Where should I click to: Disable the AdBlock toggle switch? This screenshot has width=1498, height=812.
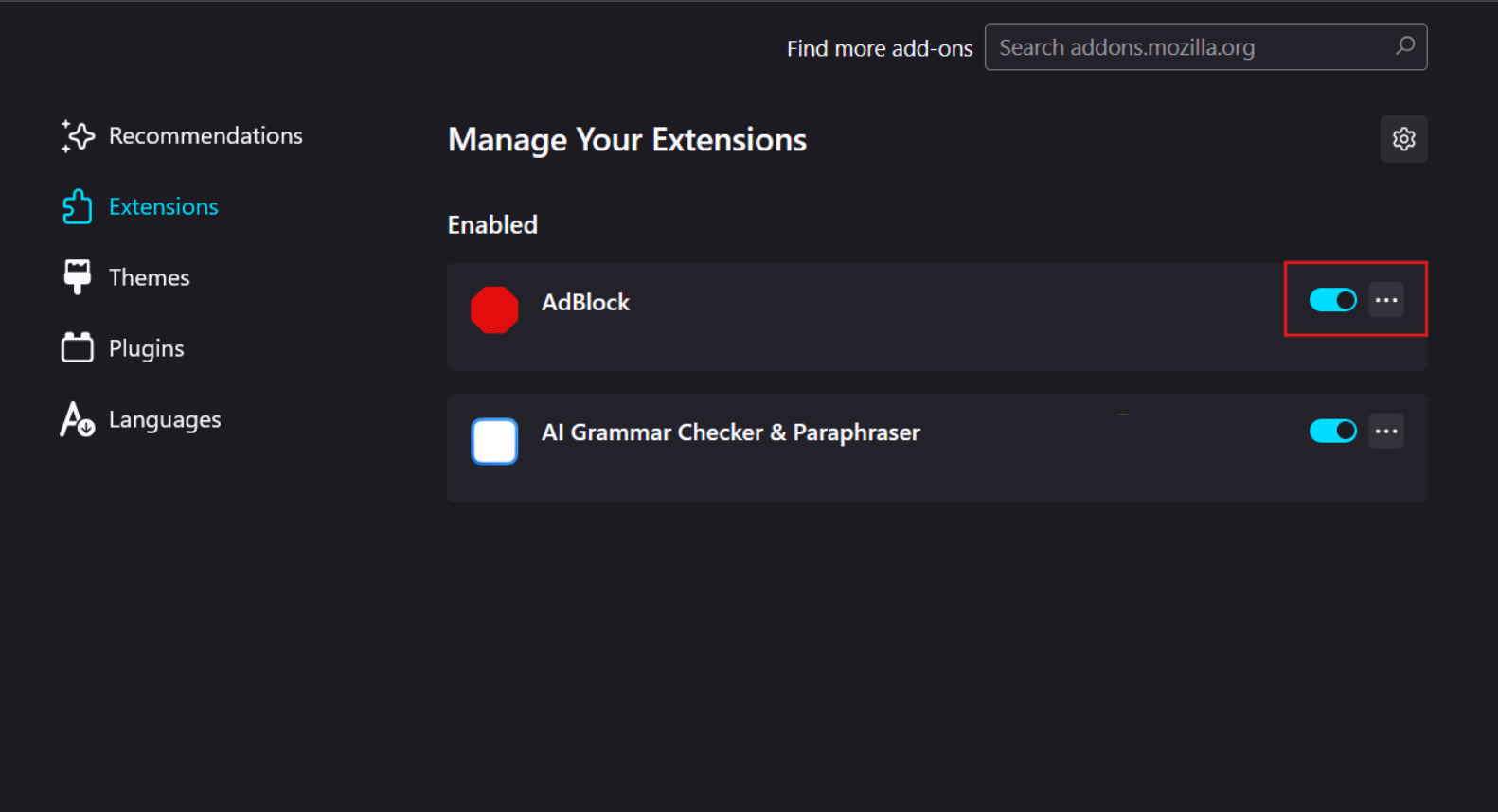tap(1333, 300)
